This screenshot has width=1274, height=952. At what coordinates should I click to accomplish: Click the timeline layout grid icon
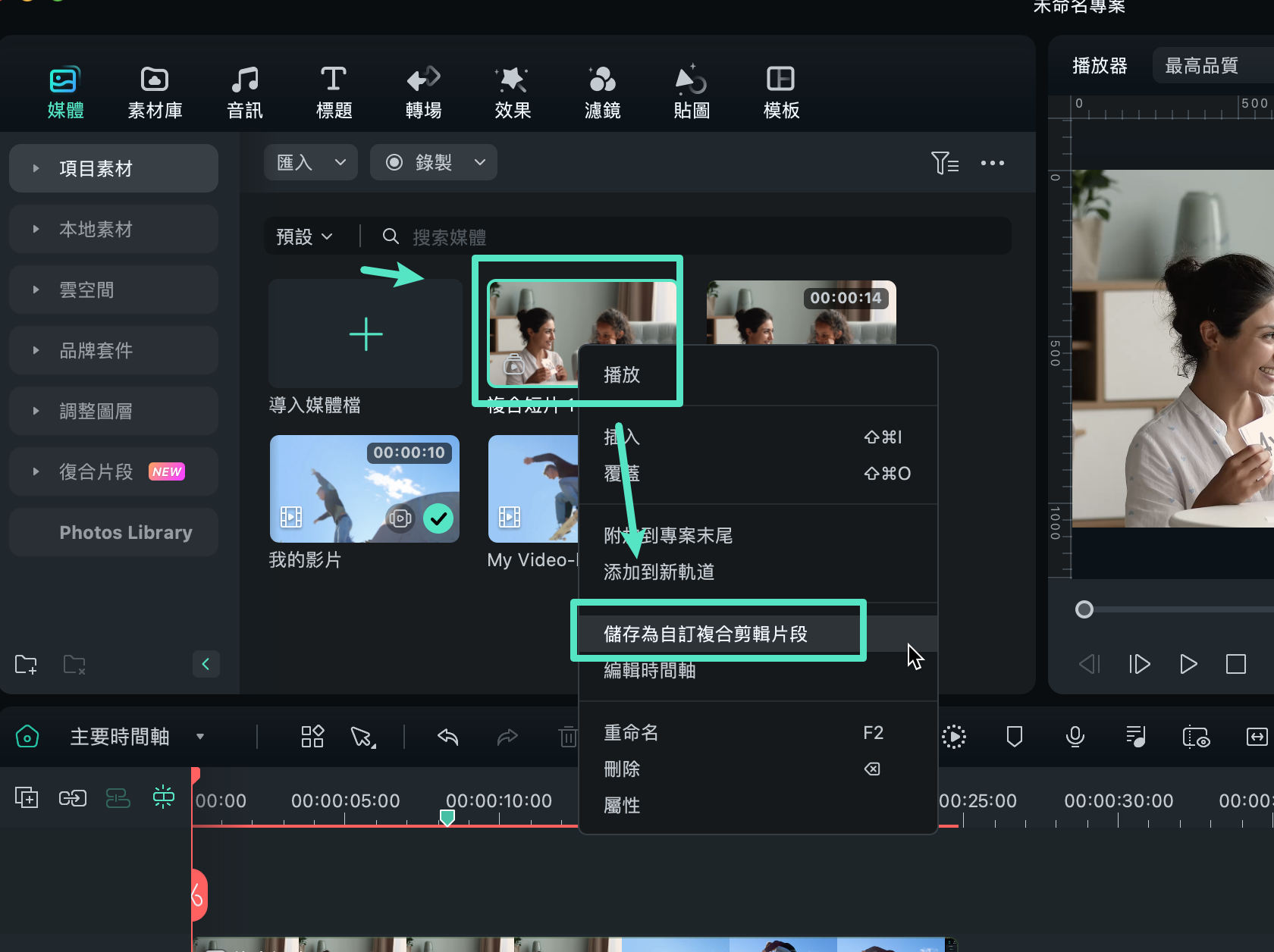point(312,736)
